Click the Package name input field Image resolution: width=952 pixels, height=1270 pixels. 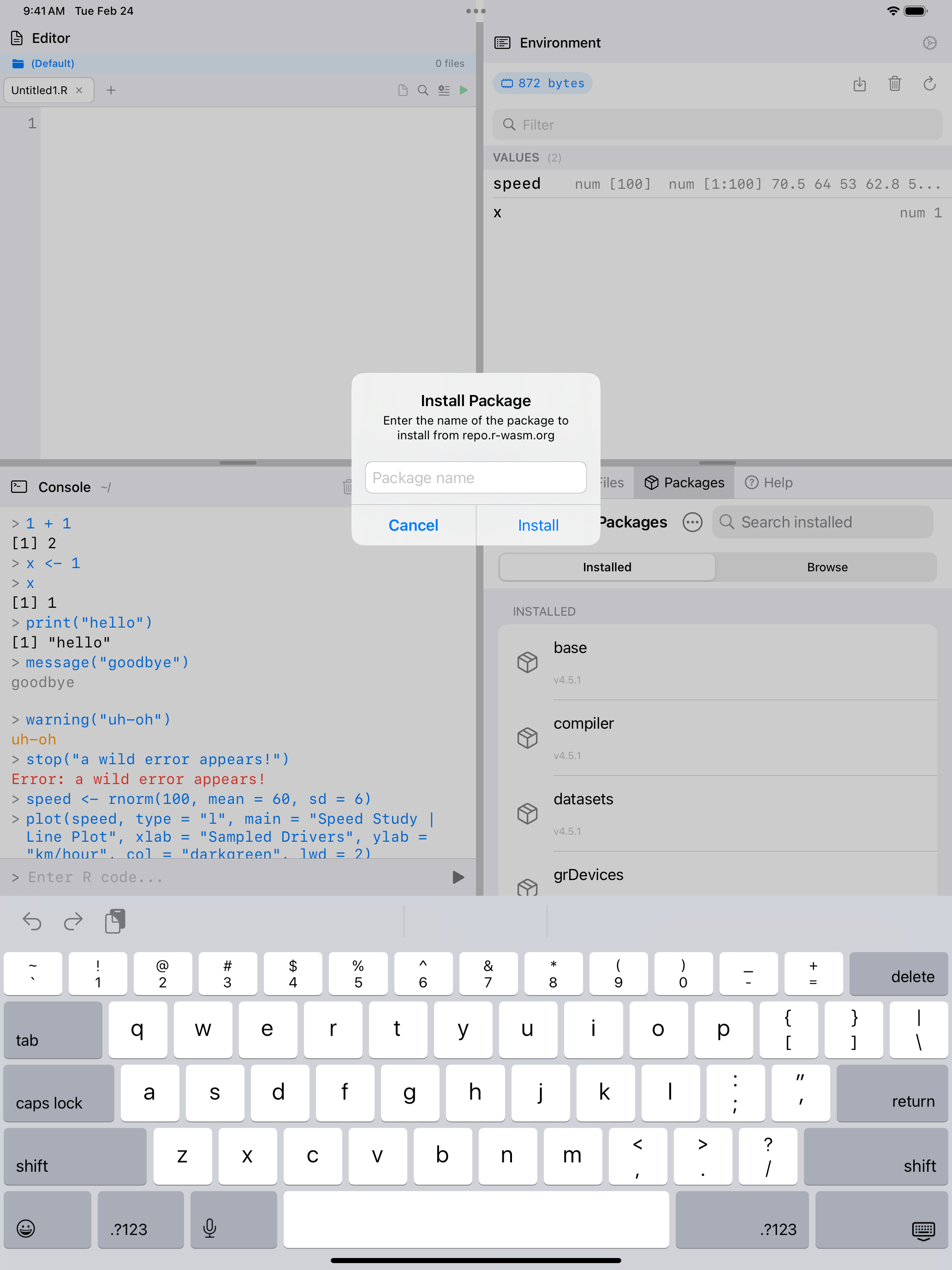476,477
